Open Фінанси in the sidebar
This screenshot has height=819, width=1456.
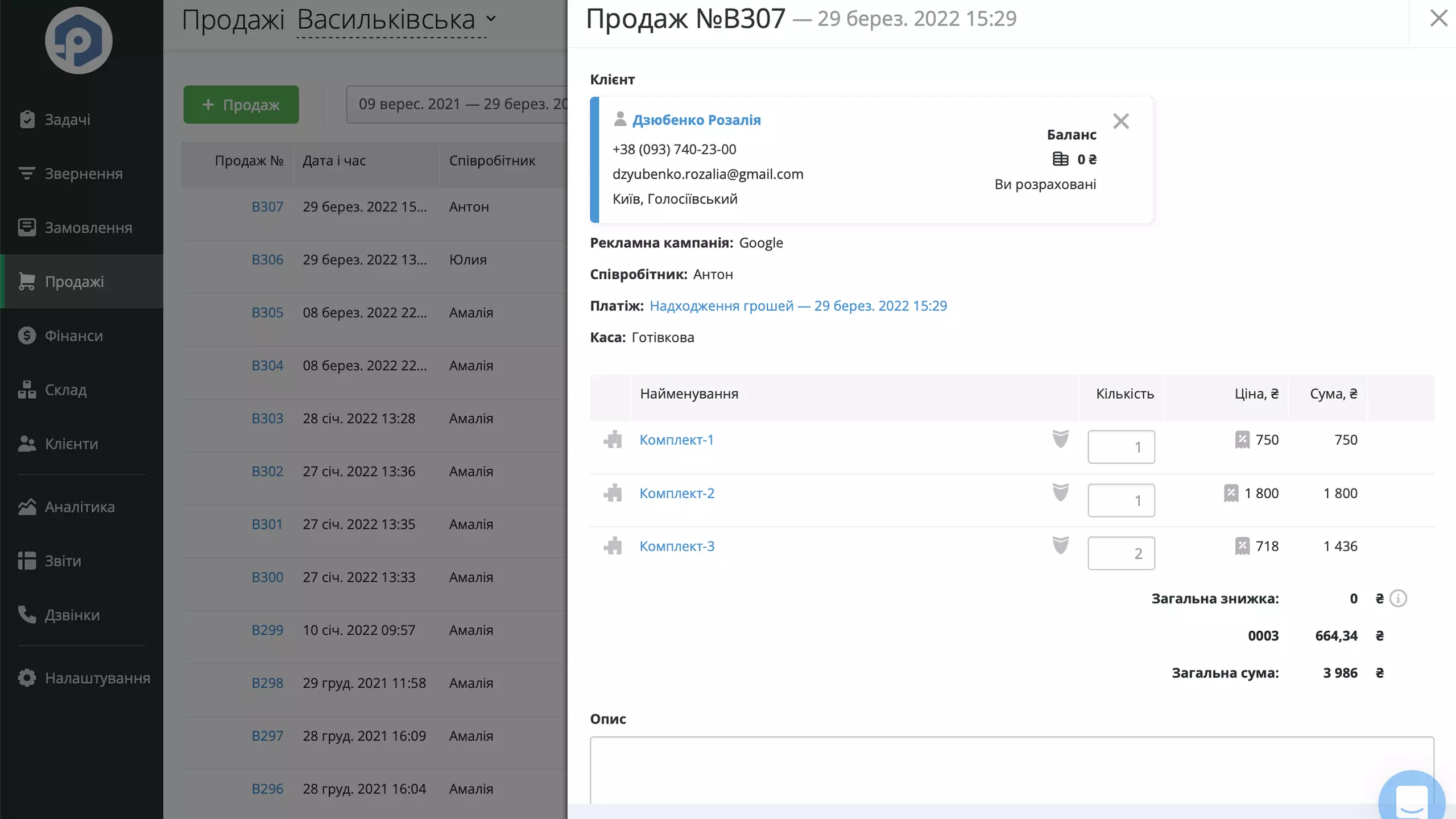[81, 336]
